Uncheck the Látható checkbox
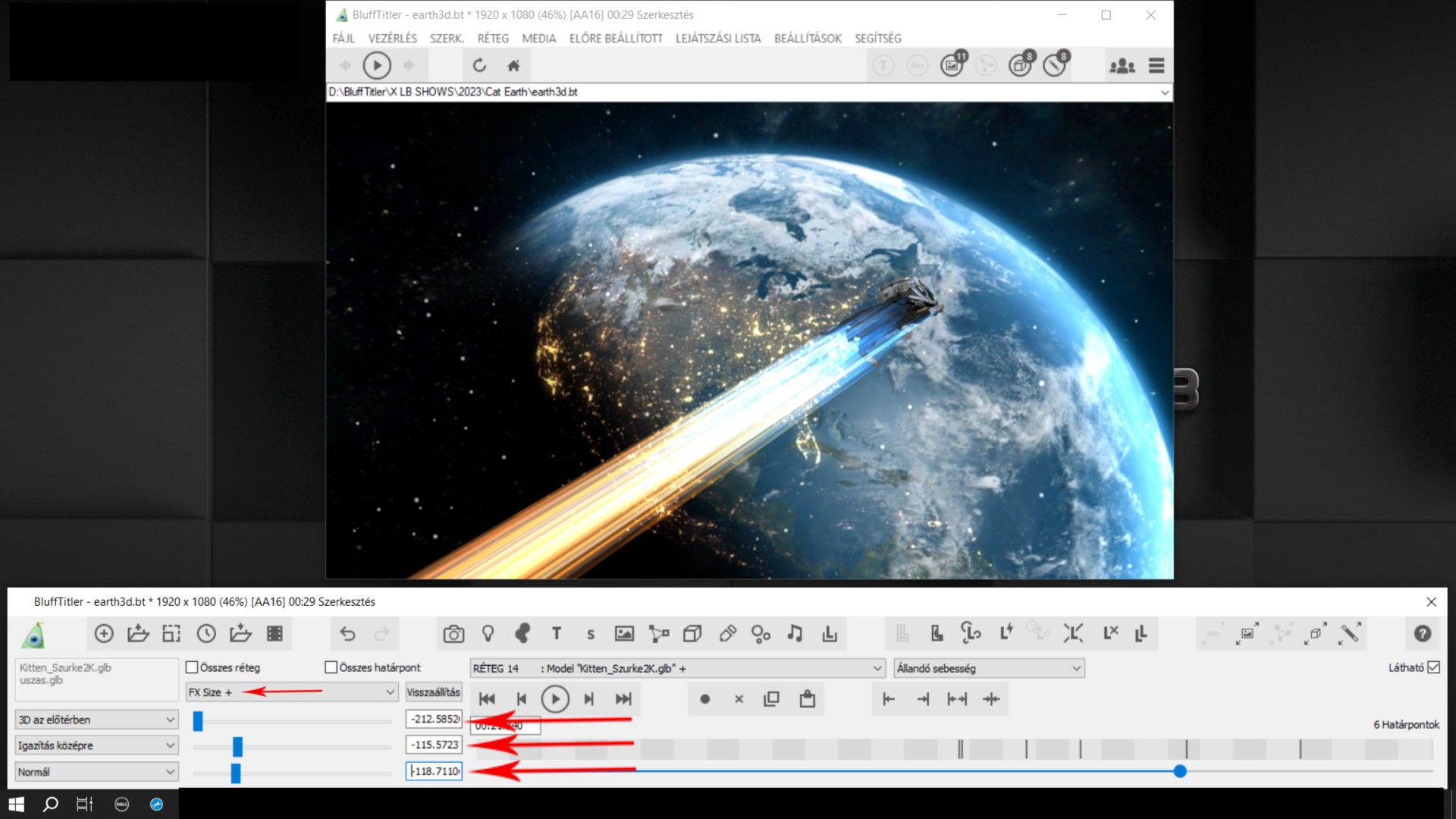The height and width of the screenshot is (819, 1456). pos(1433,667)
